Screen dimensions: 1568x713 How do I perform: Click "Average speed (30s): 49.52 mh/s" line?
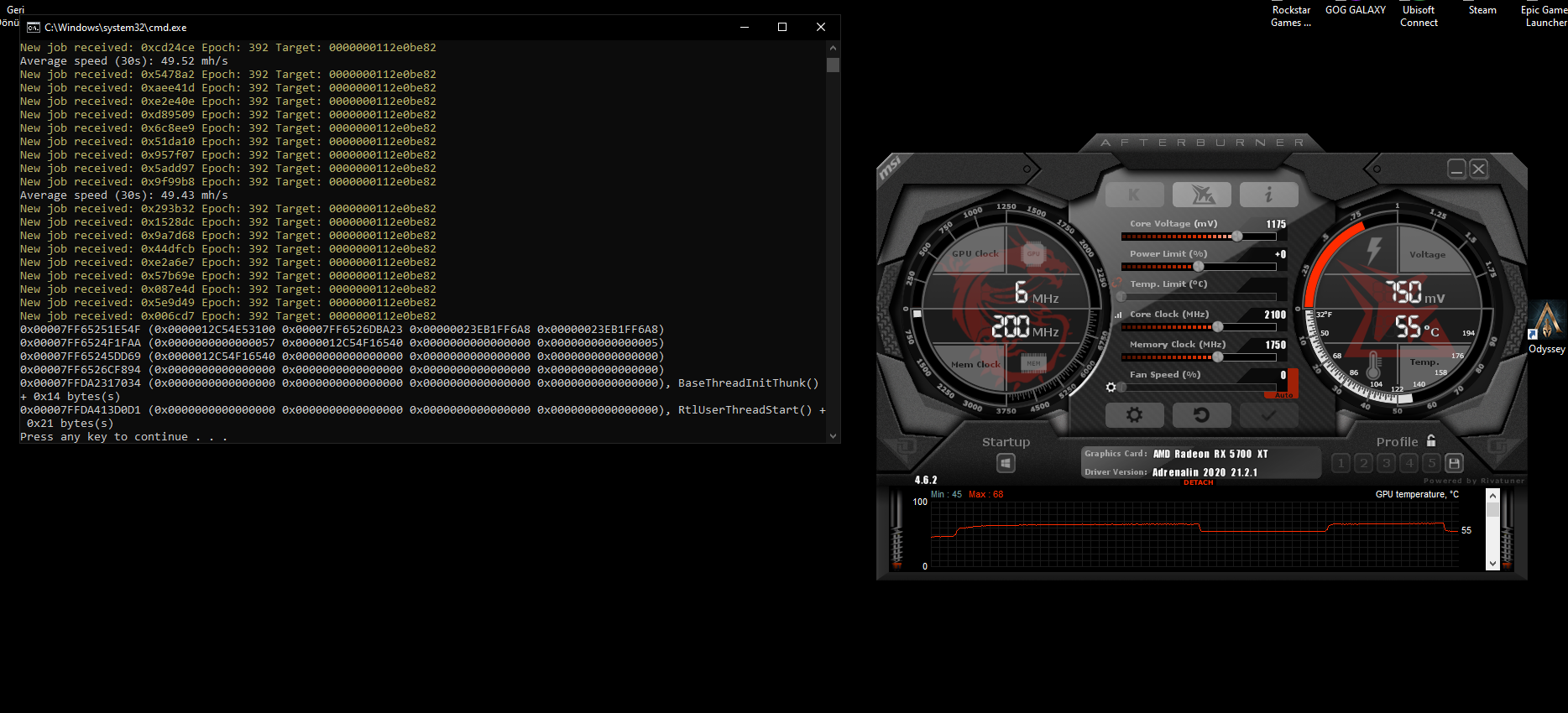tap(124, 61)
